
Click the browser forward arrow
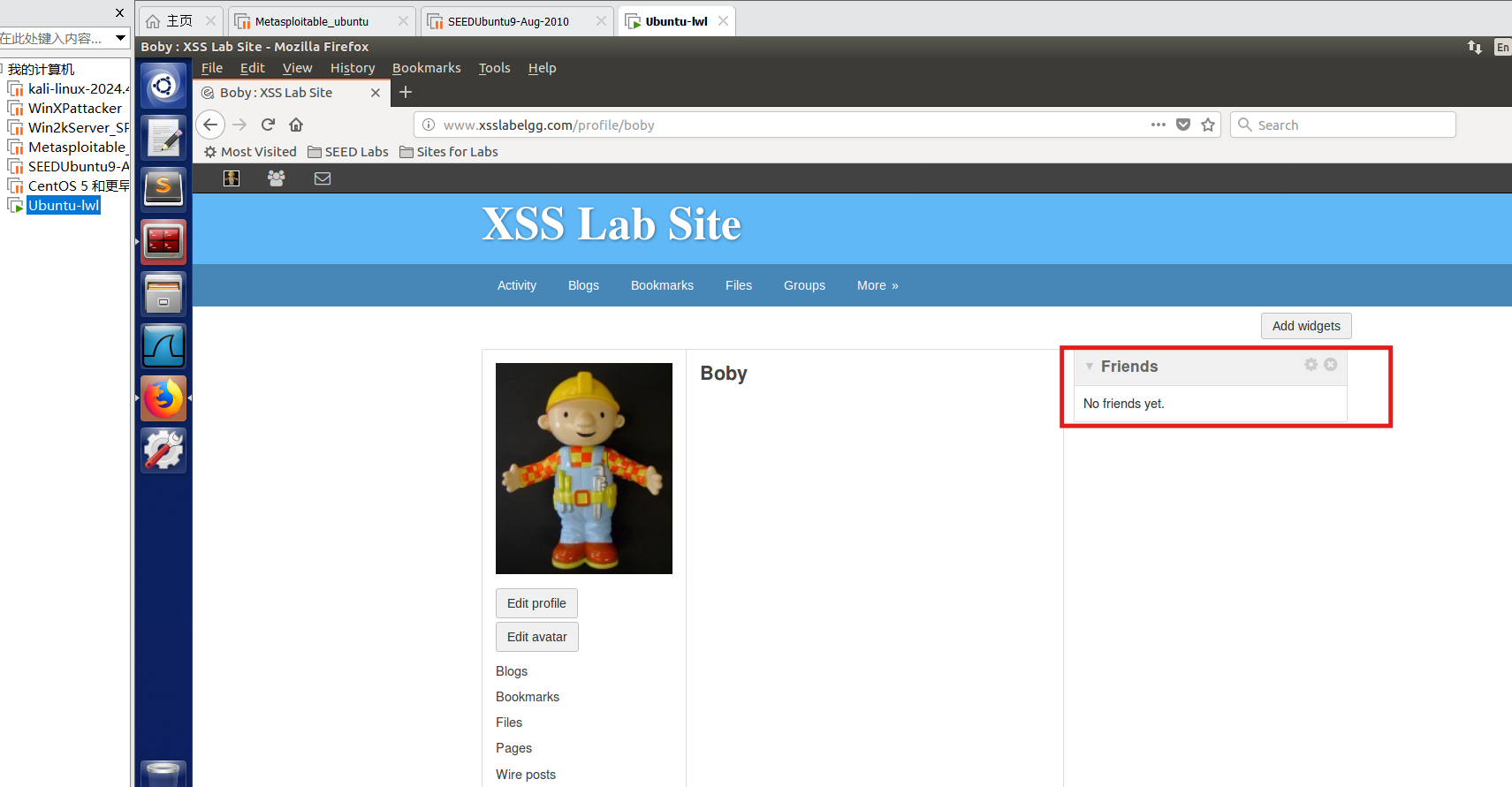pyautogui.click(x=239, y=125)
